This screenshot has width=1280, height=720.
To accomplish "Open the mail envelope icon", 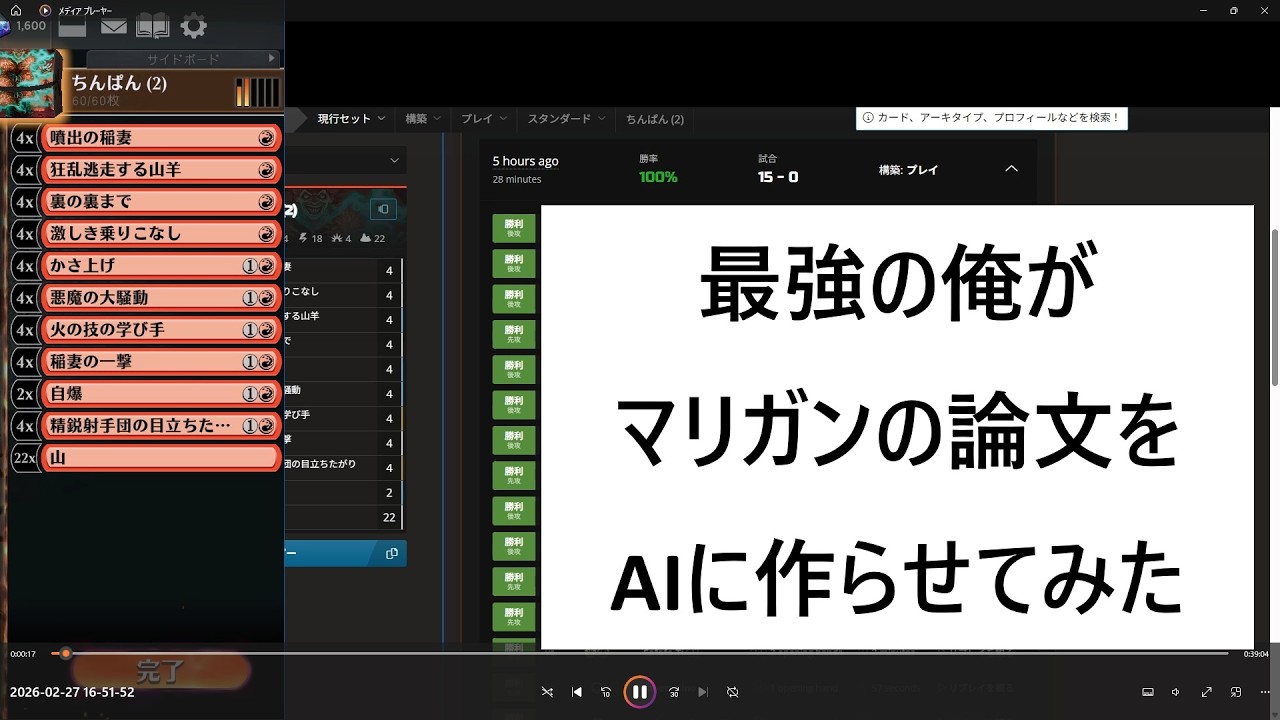I will pos(114,27).
